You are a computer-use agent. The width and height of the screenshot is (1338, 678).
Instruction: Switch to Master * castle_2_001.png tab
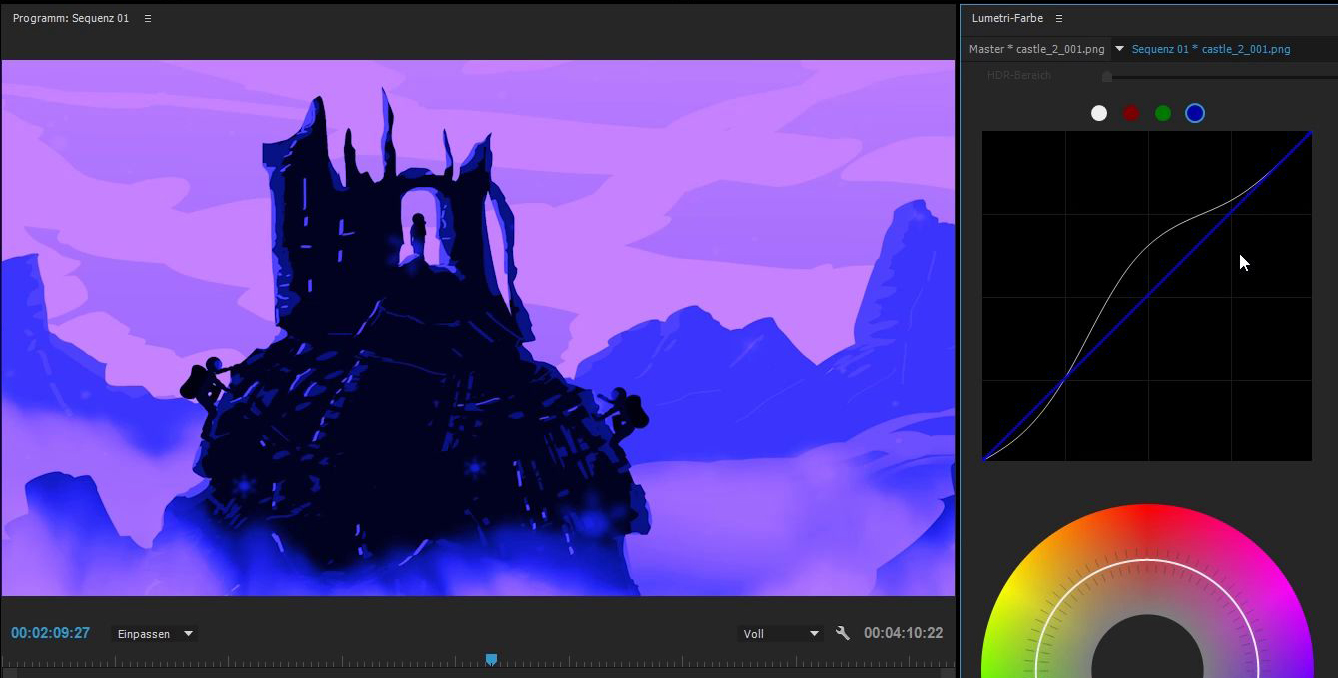[1036, 49]
